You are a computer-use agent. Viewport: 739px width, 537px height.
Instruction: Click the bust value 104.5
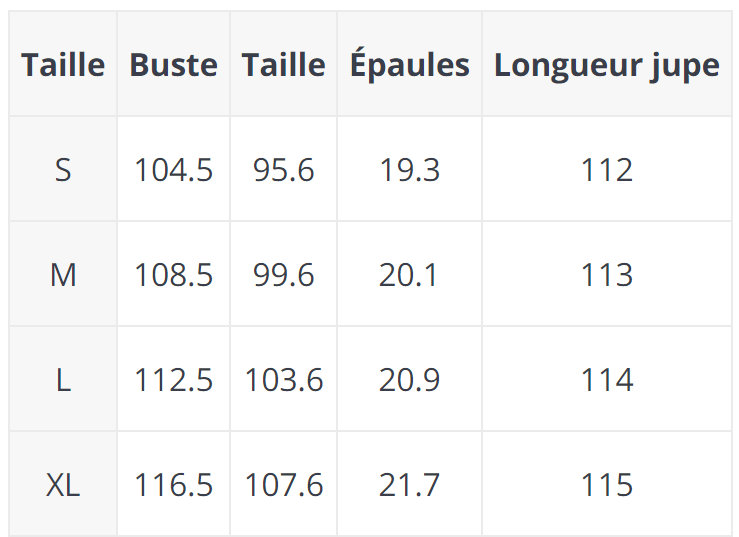pos(173,170)
